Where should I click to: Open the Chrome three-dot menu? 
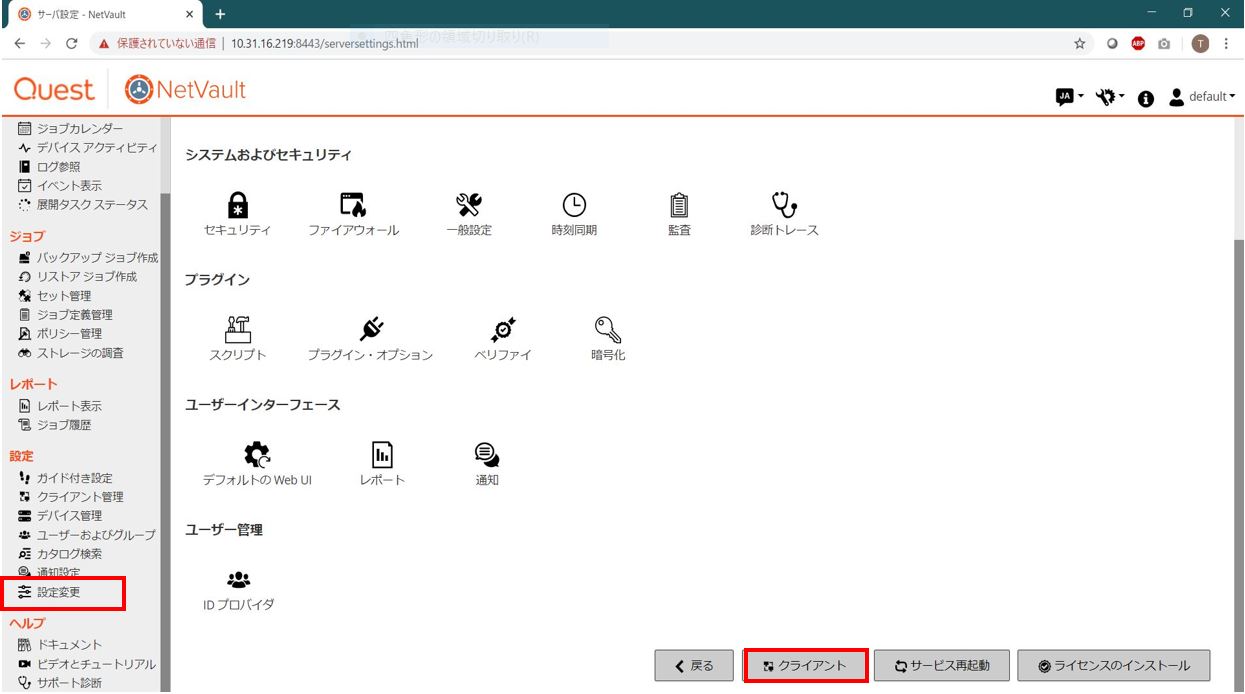[1226, 43]
